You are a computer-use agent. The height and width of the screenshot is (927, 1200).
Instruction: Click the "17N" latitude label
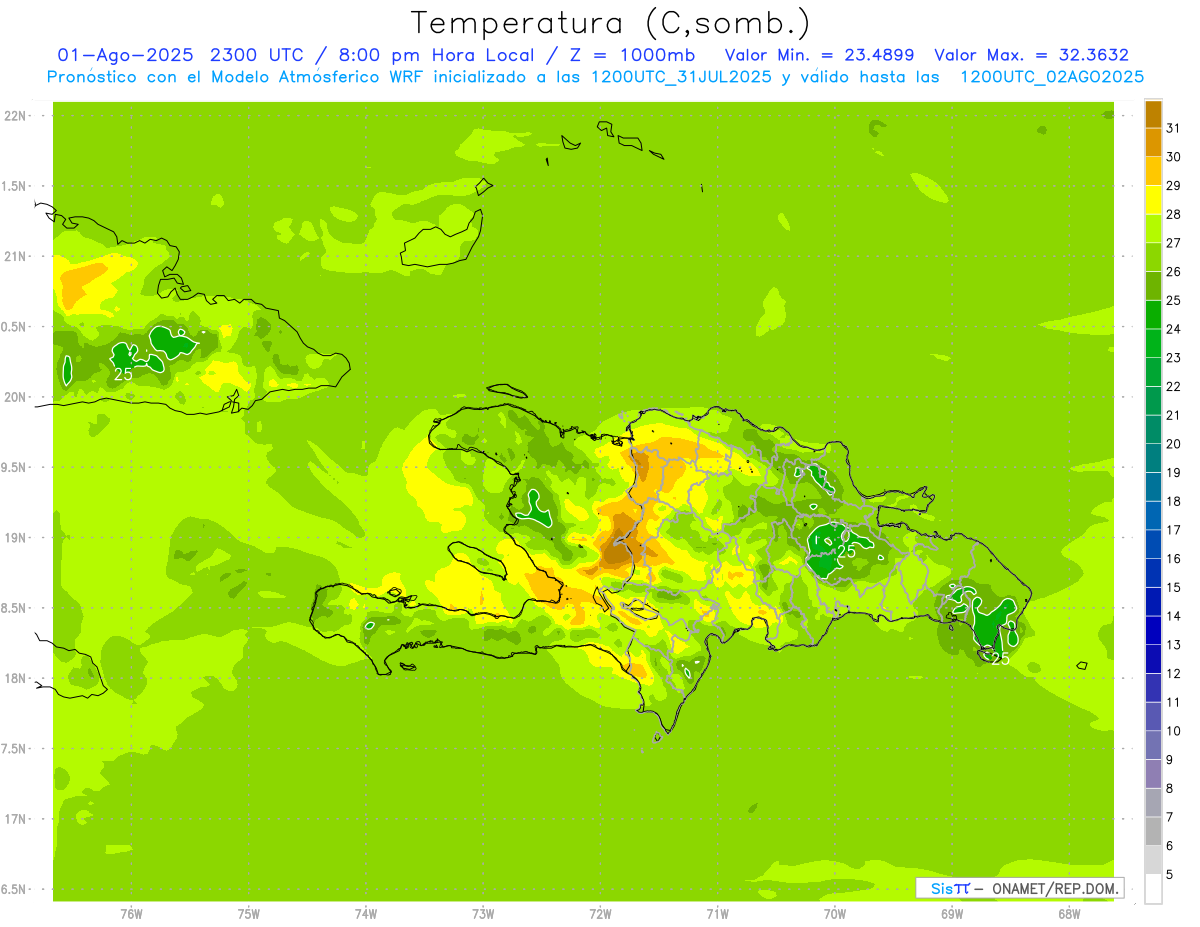coord(15,819)
